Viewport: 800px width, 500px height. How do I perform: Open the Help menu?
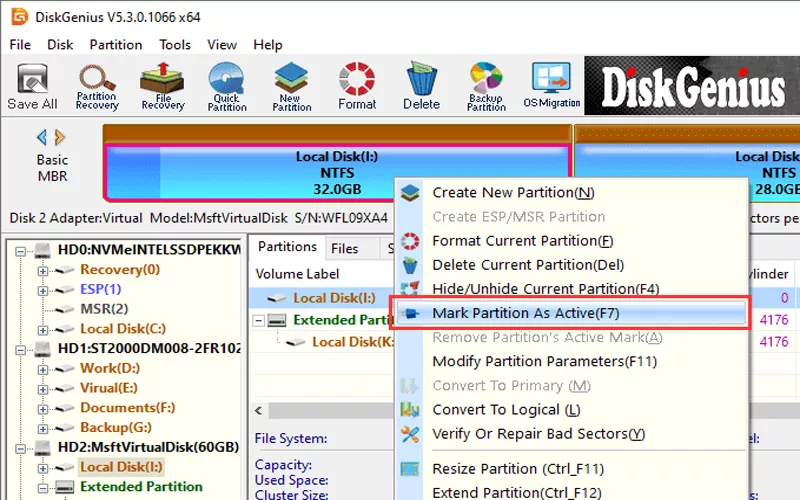(268, 45)
